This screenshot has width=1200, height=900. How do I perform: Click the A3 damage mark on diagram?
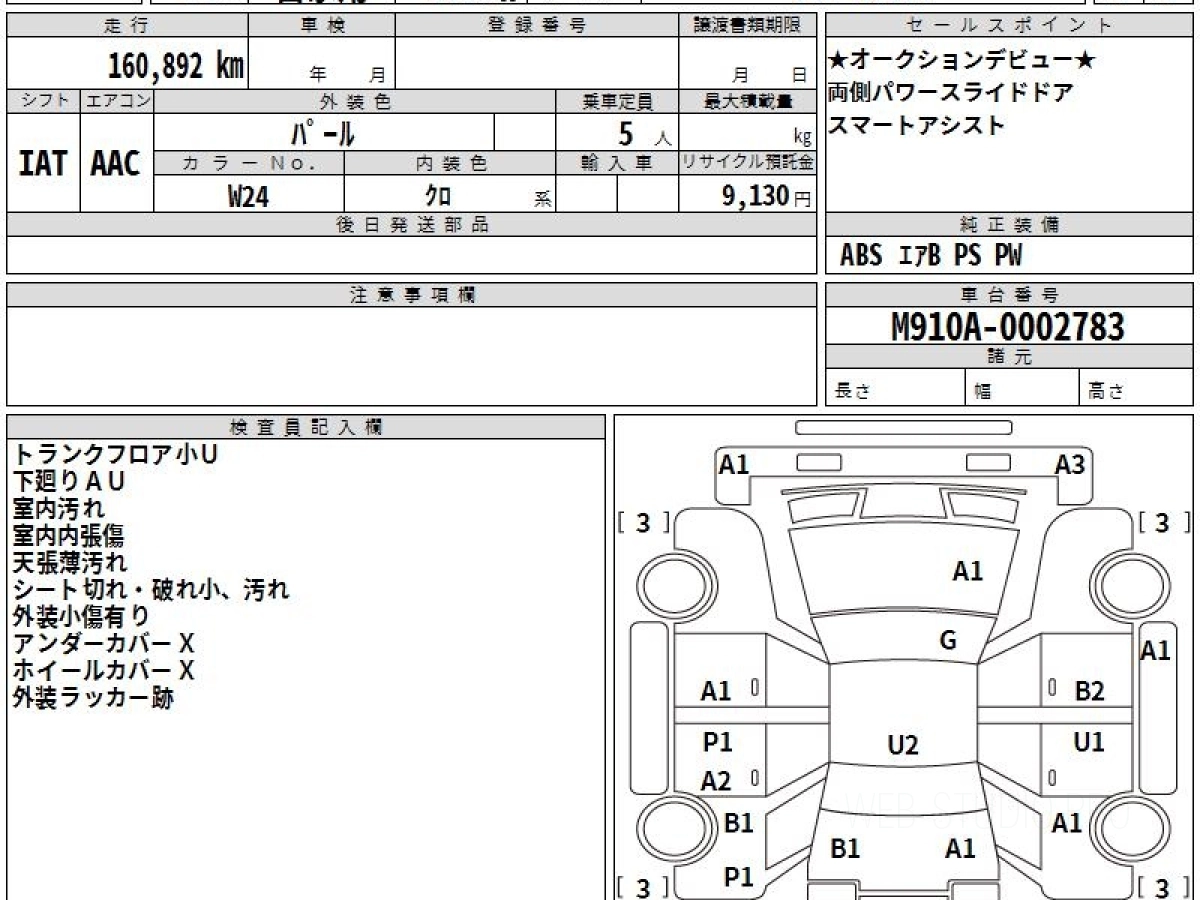(1070, 465)
